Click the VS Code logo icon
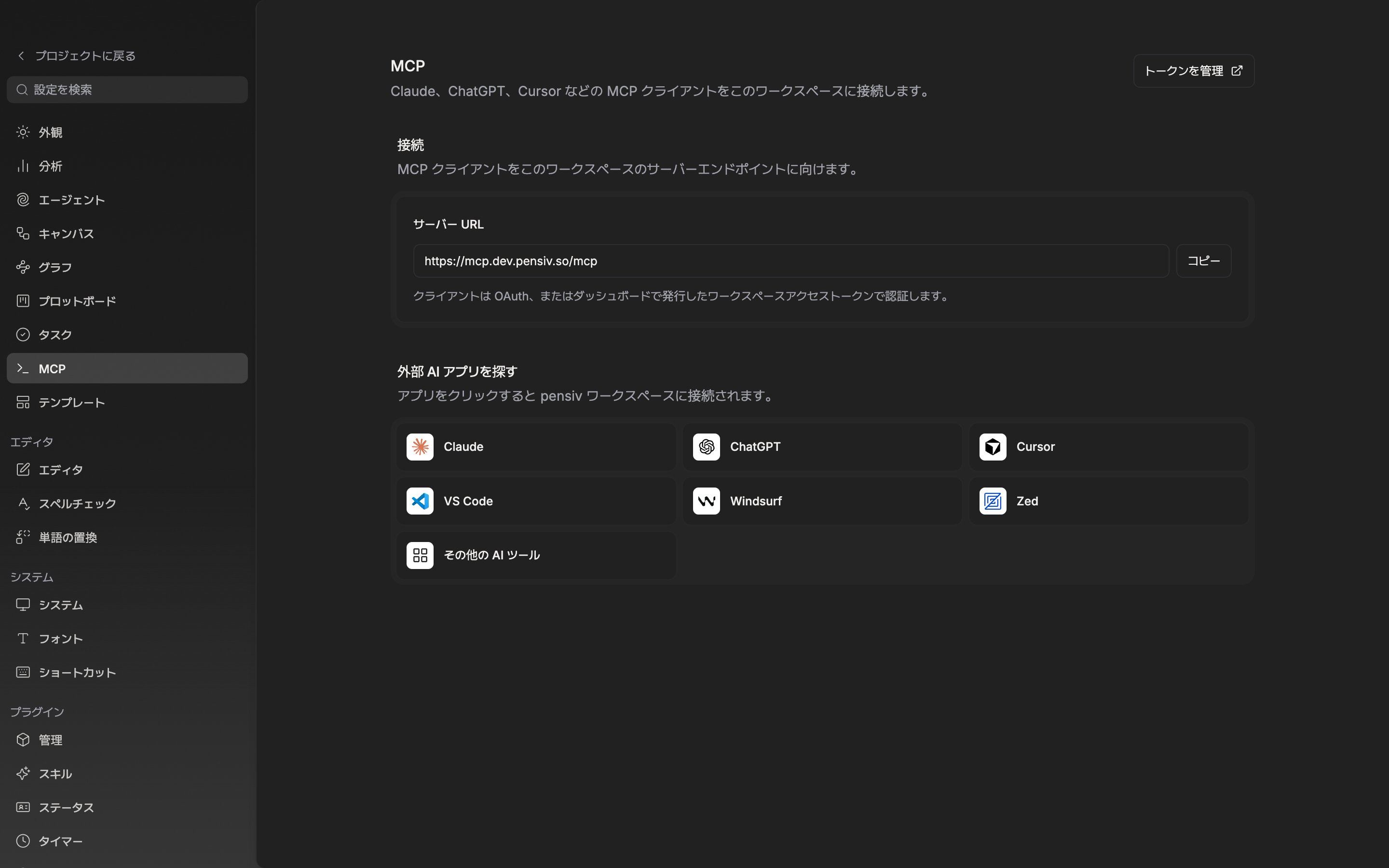Image resolution: width=1389 pixels, height=868 pixels. click(420, 501)
